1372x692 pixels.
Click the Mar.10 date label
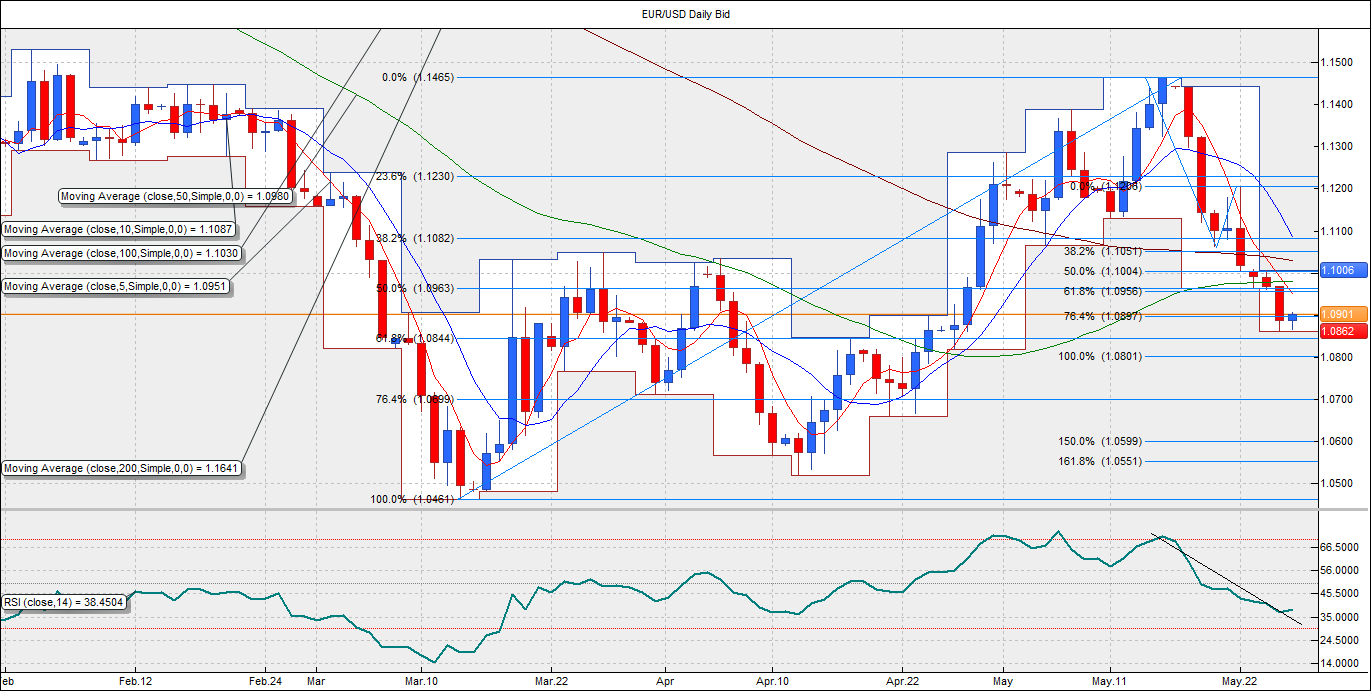421,680
